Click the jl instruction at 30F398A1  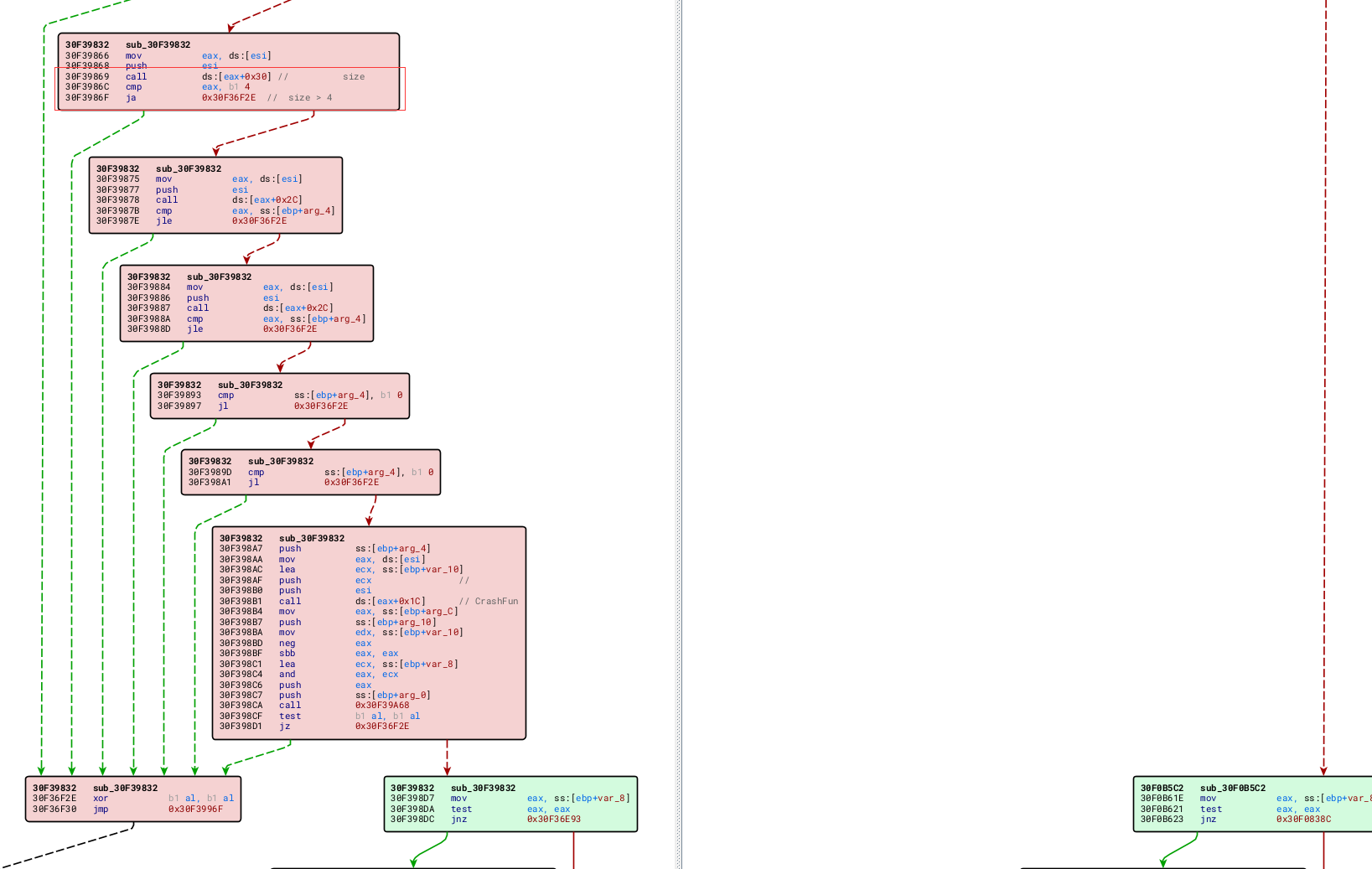click(x=283, y=483)
